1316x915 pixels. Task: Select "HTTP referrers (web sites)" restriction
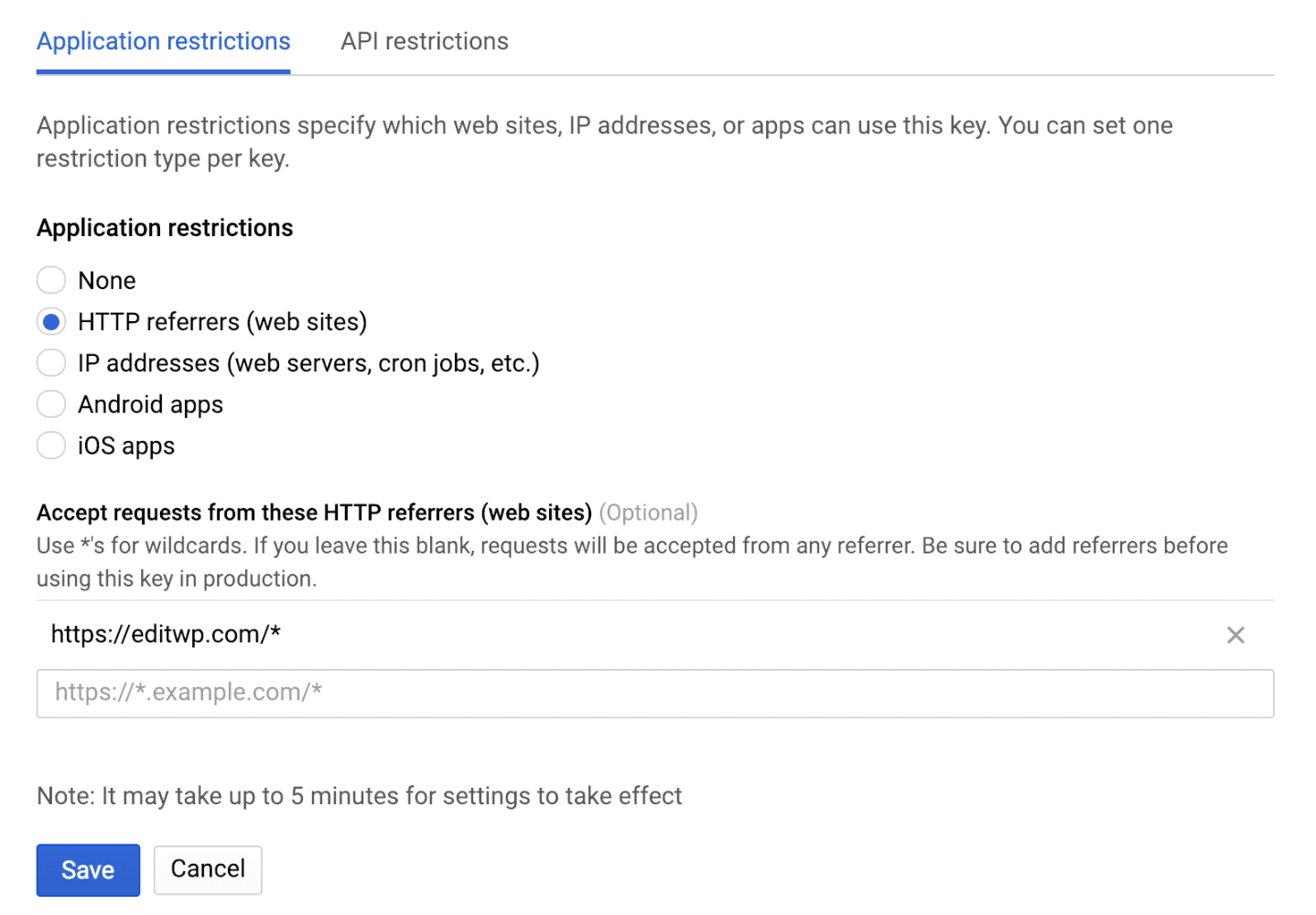[51, 321]
